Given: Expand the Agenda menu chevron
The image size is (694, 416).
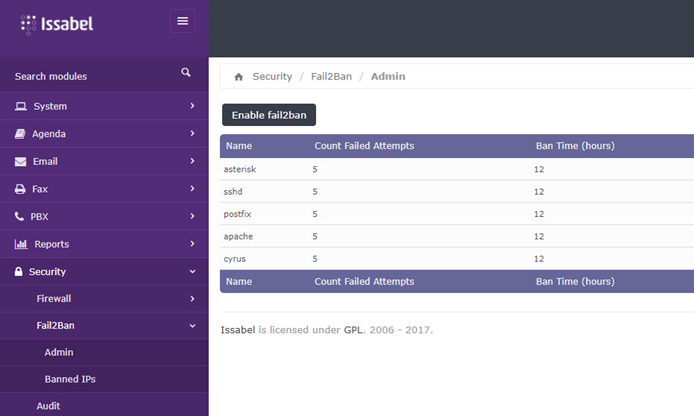Looking at the screenshot, I should (x=192, y=133).
